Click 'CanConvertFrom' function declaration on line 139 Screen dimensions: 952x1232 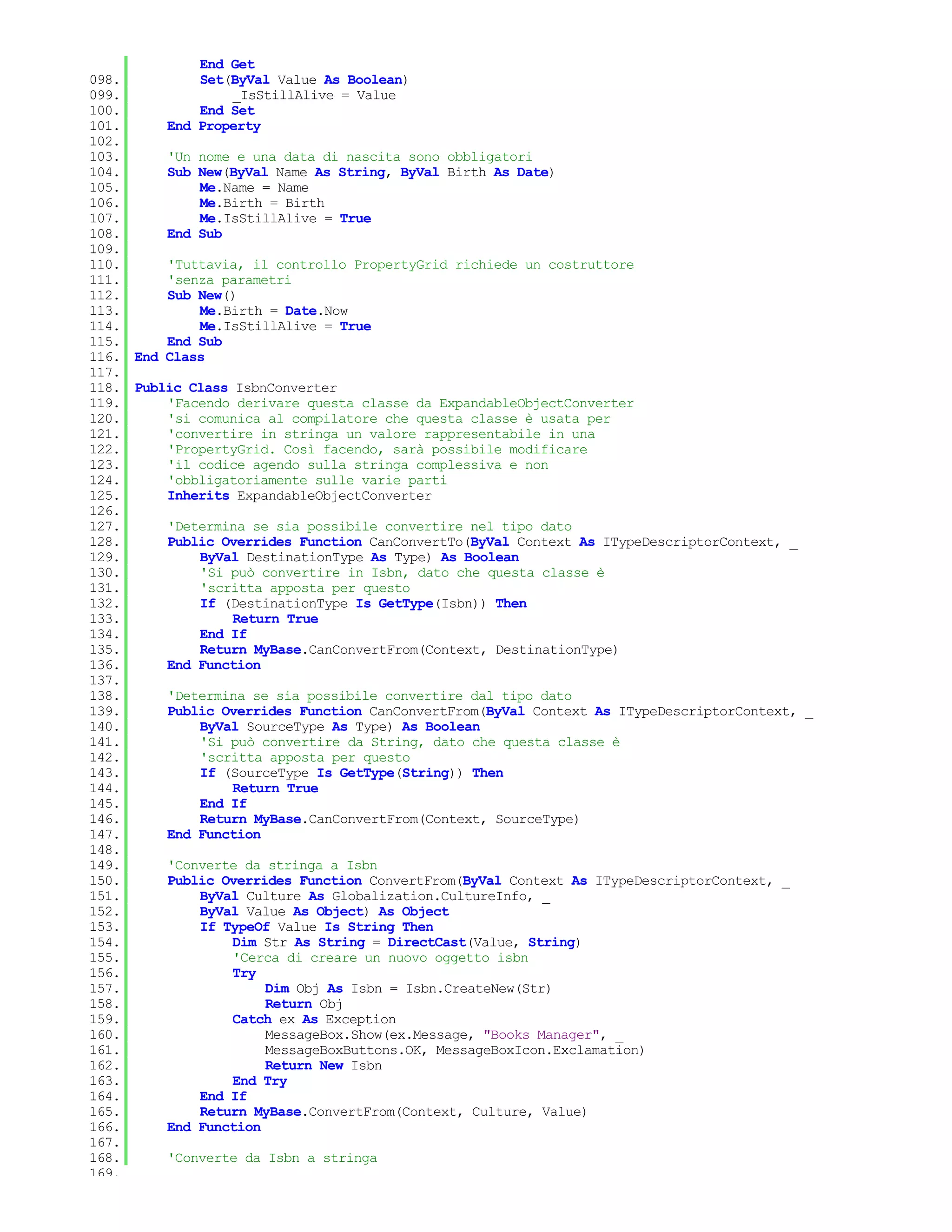(x=490, y=711)
